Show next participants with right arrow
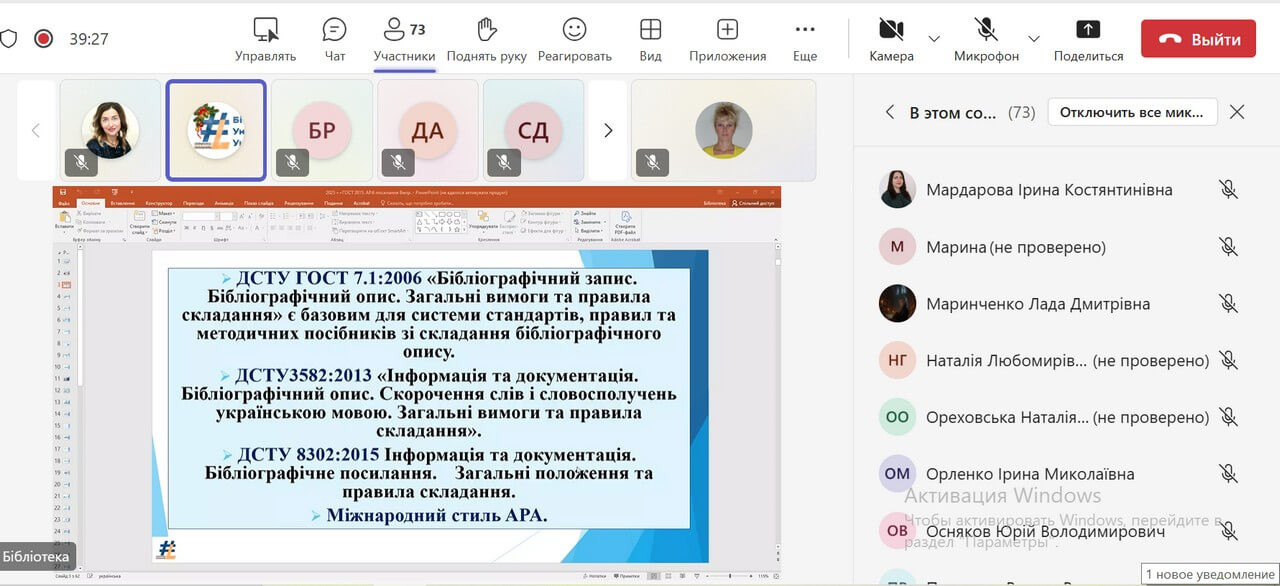1280x586 pixels. coord(607,130)
